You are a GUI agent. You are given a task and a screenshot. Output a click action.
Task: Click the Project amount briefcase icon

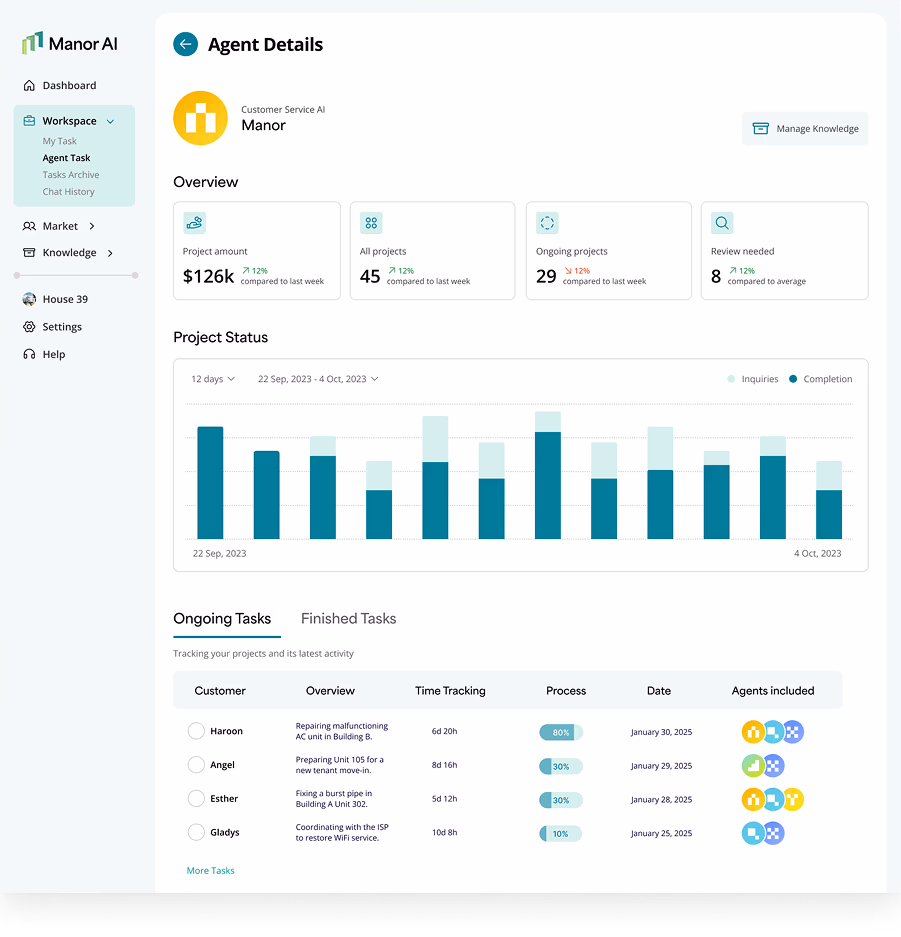(x=194, y=222)
